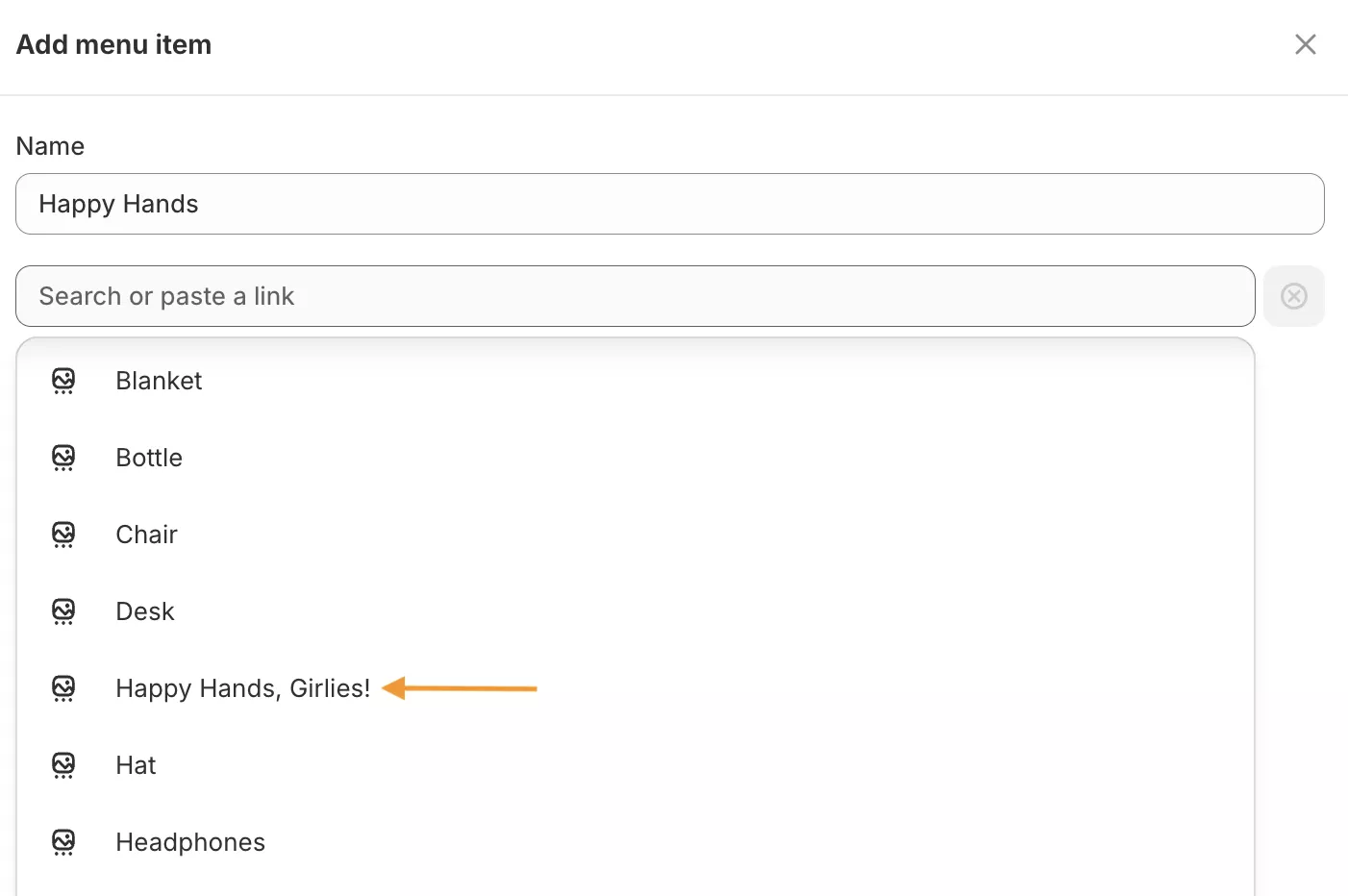This screenshot has width=1348, height=896.
Task: Click the image icon beside Bottle
Action: [63, 458]
